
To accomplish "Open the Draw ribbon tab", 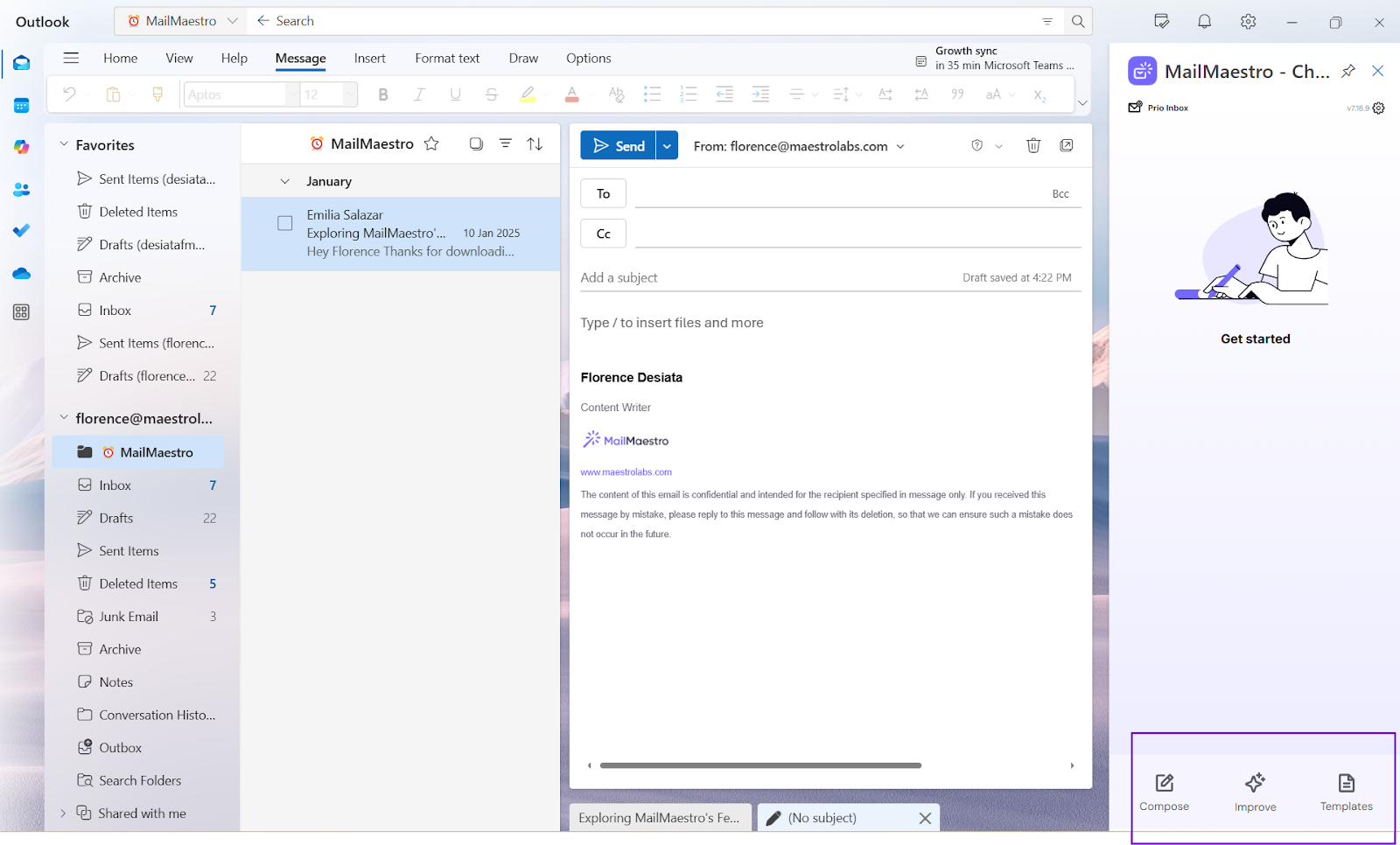I will pyautogui.click(x=523, y=59).
